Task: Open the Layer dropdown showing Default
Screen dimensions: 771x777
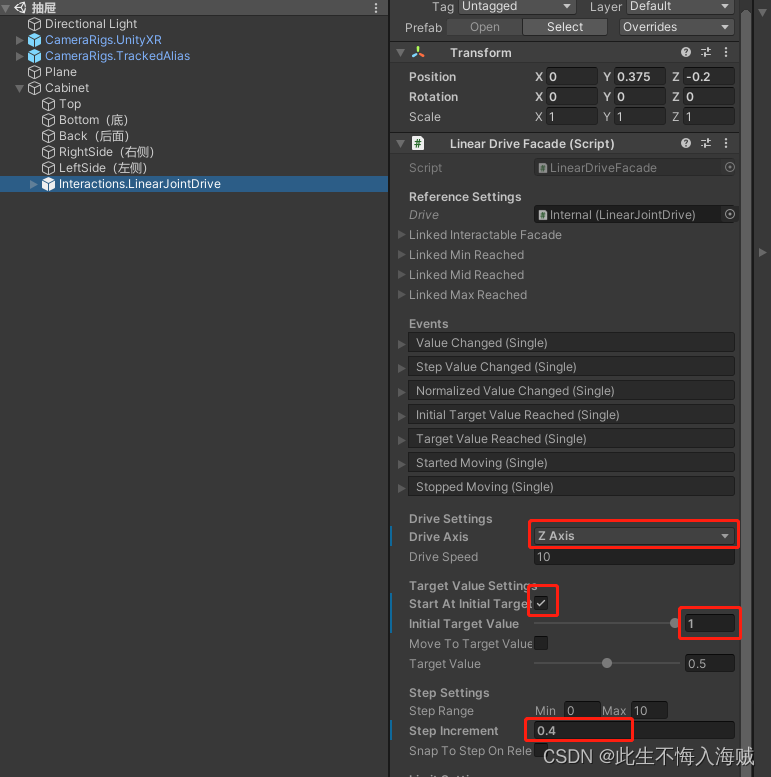Action: coord(680,6)
